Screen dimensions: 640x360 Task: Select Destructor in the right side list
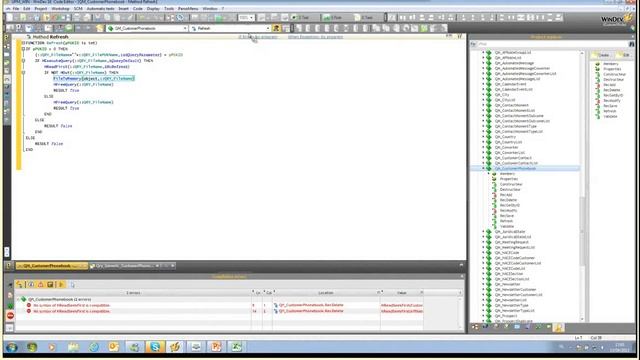613,80
